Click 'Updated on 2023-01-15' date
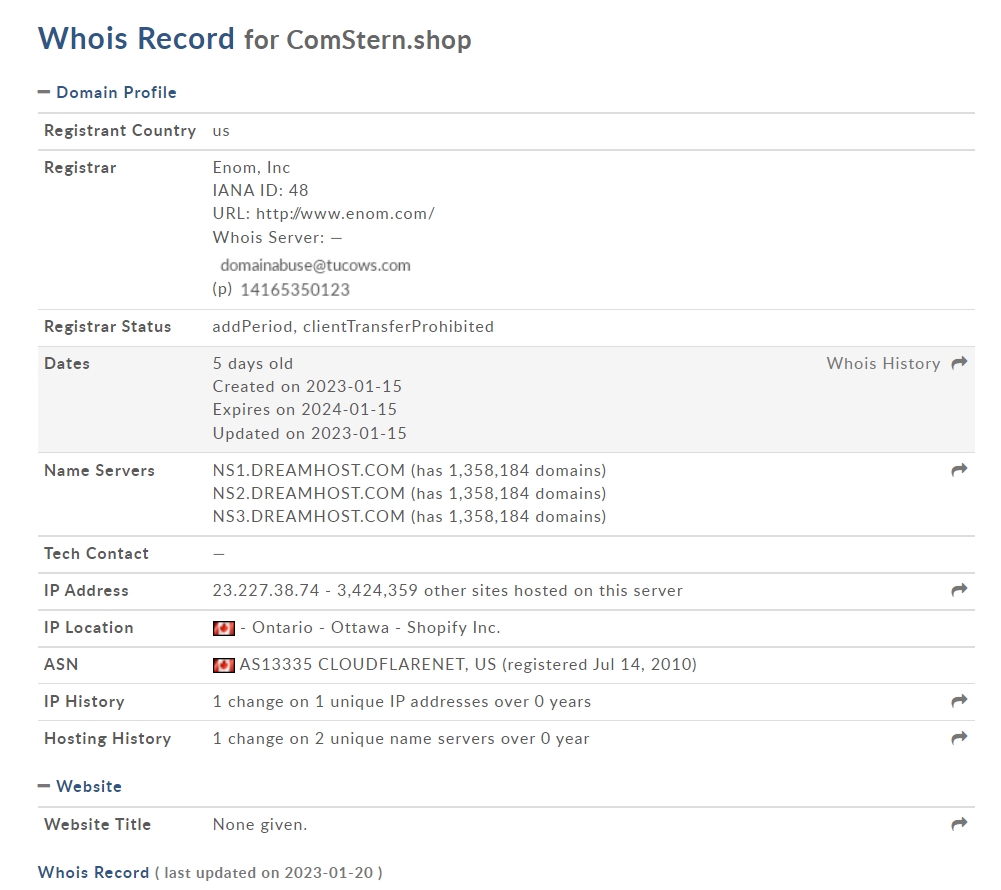This screenshot has width=1001, height=890. pos(310,434)
